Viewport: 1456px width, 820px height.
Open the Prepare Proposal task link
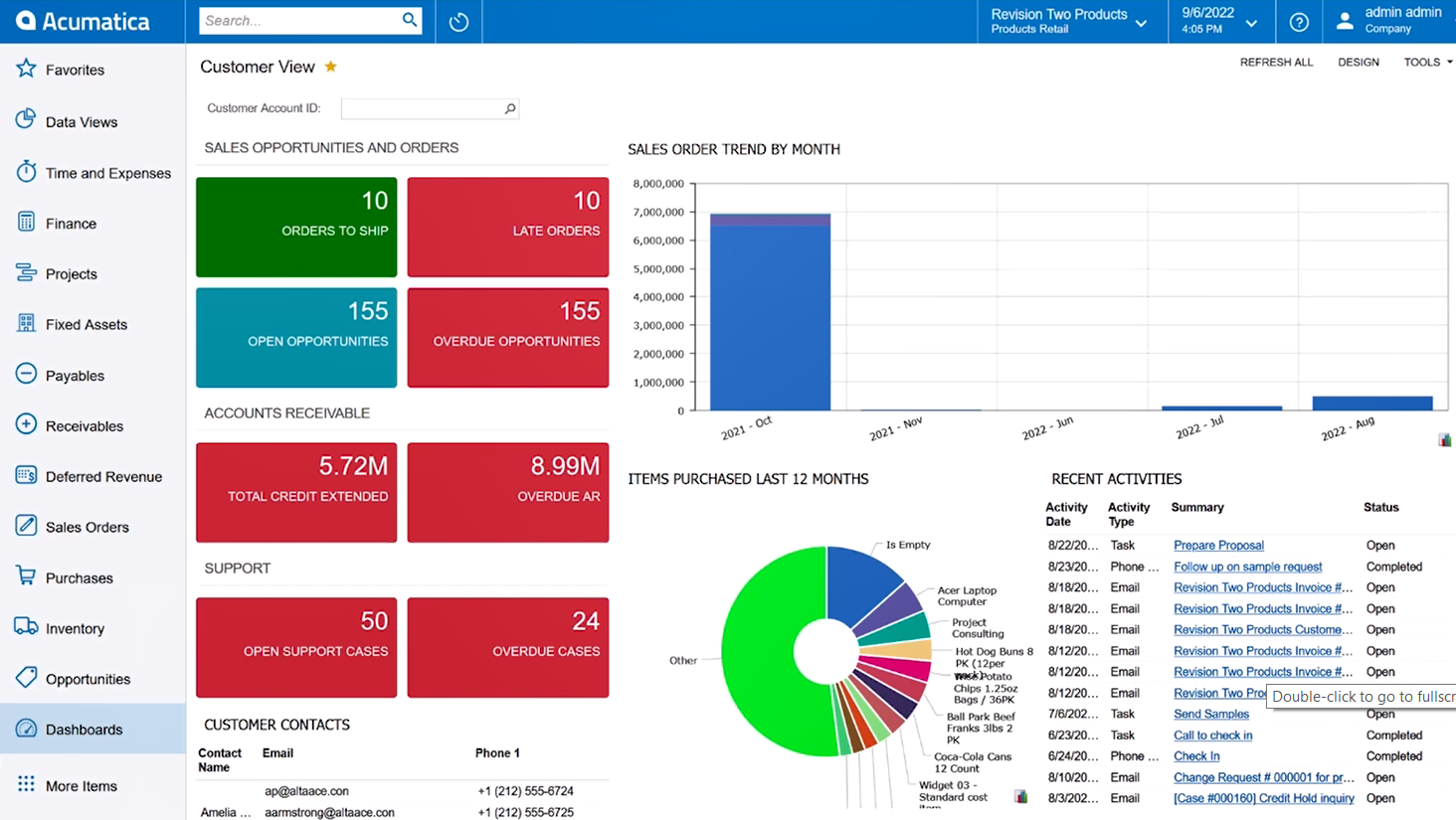click(x=1217, y=545)
